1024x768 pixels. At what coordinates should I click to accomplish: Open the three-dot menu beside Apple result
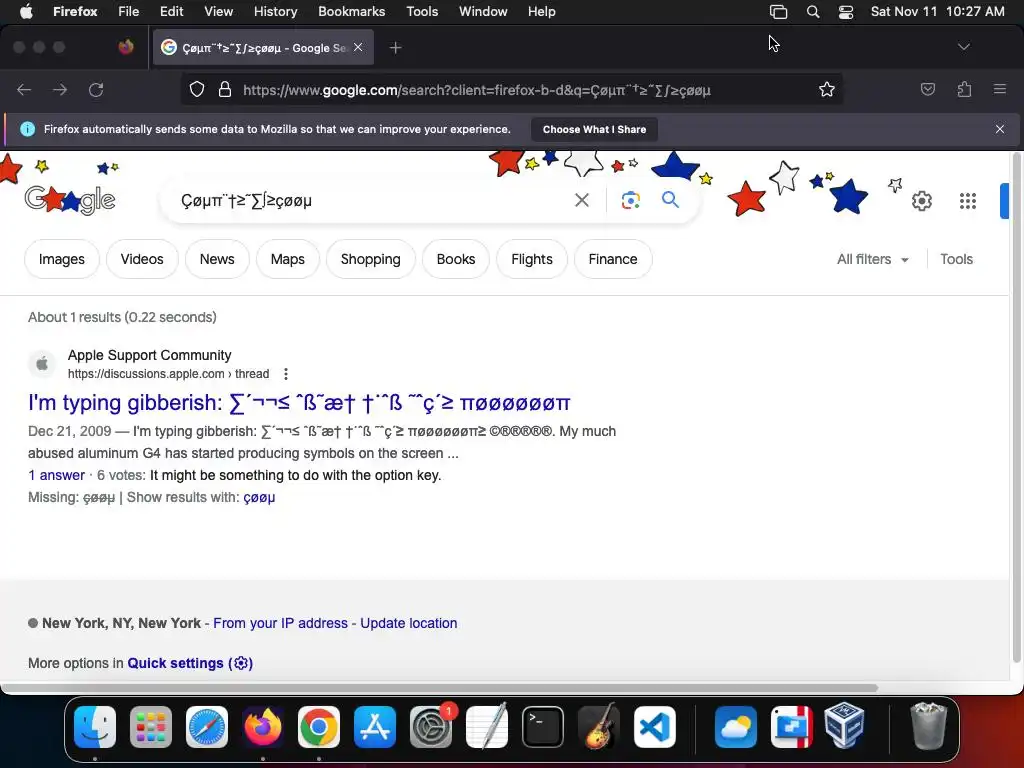tap(285, 374)
